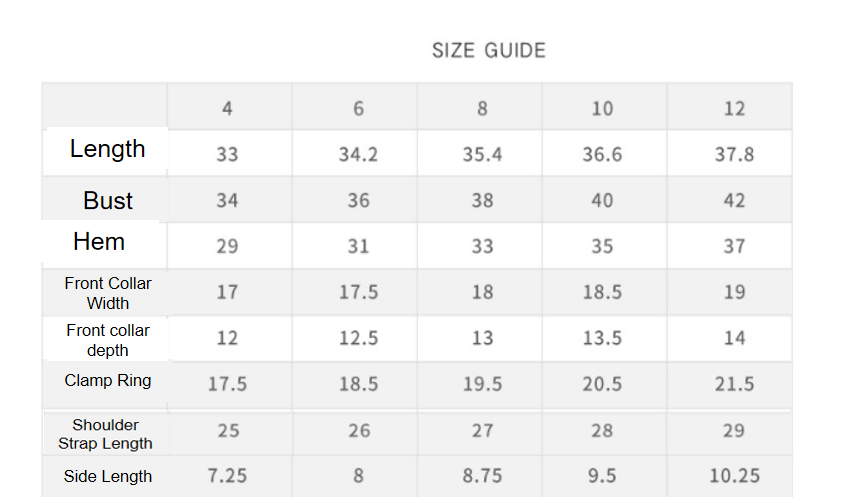
Task: Click the hem value 33
Action: coord(482,246)
